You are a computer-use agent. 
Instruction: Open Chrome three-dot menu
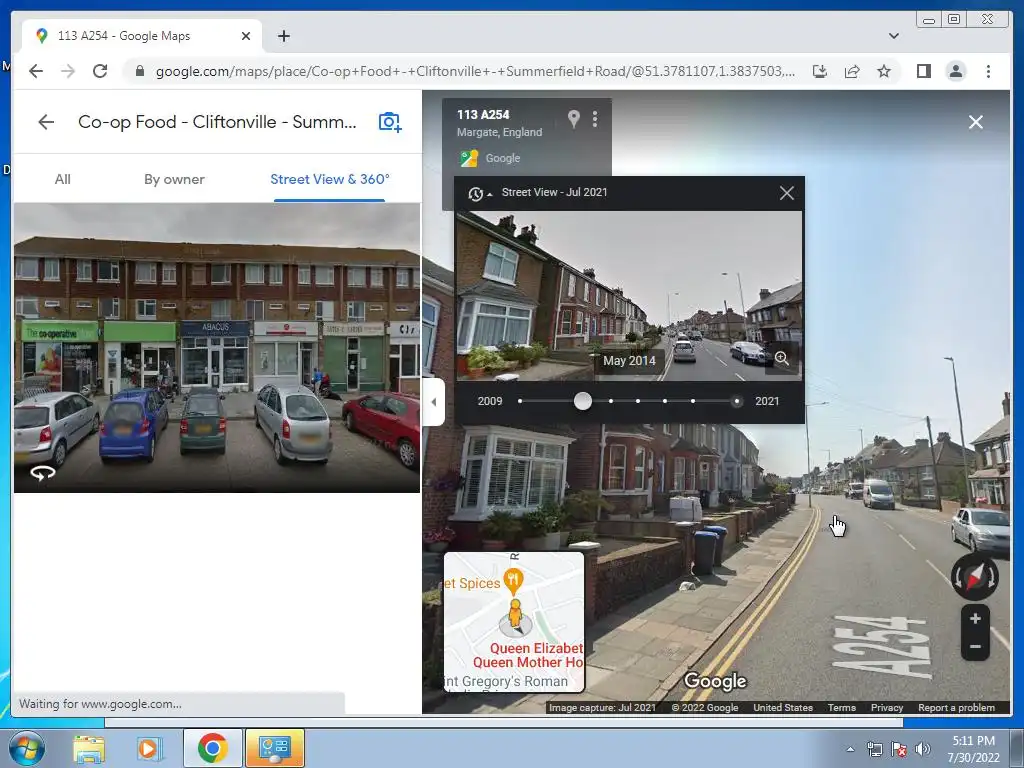988,71
